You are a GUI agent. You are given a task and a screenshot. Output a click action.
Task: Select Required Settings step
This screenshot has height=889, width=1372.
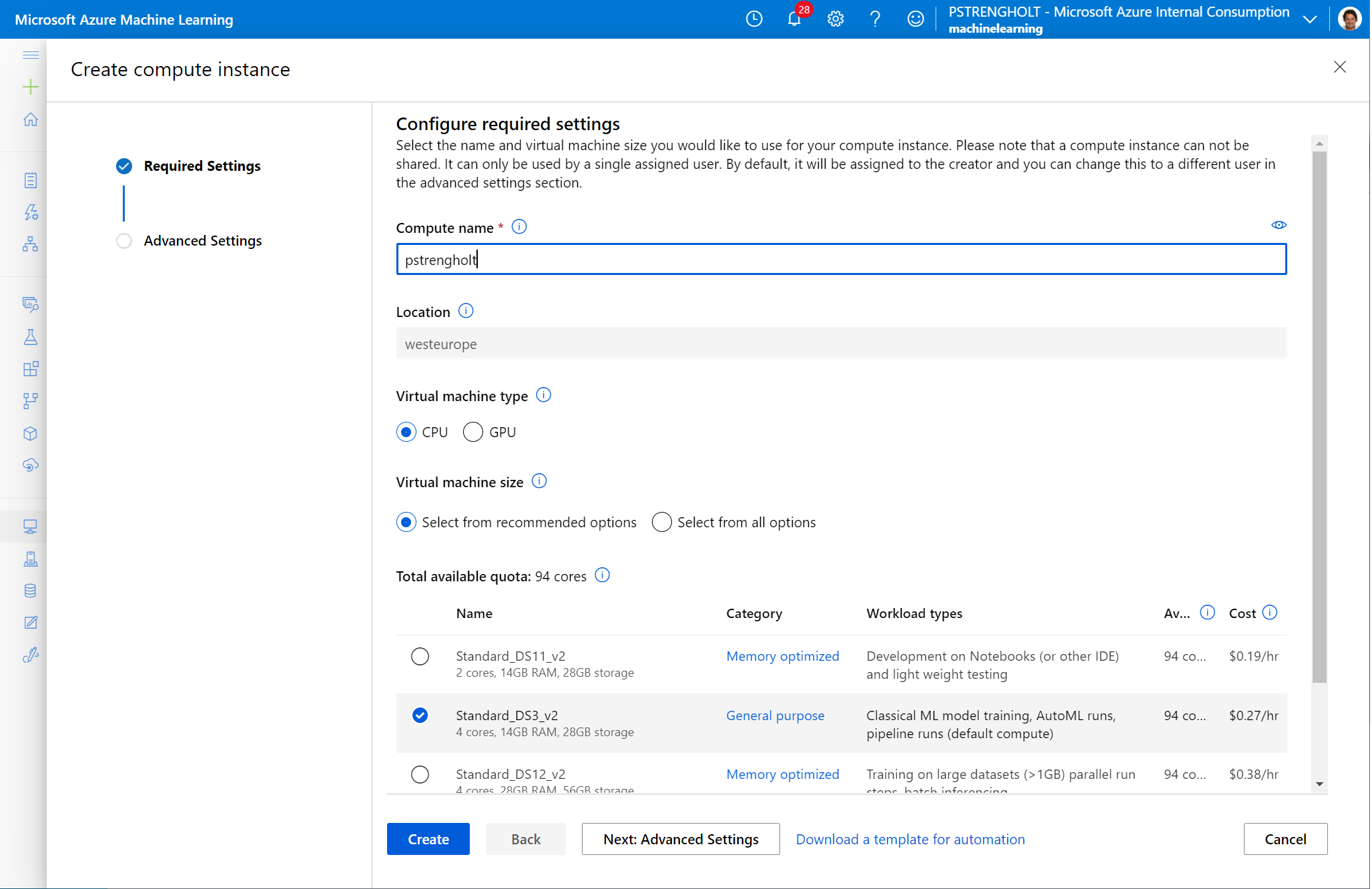[x=202, y=166]
